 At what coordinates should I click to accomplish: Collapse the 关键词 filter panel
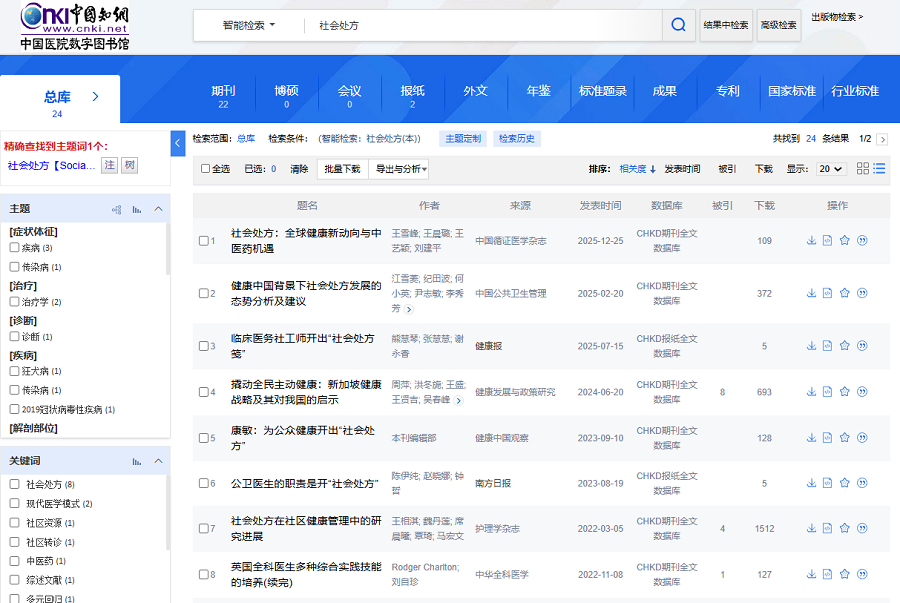158,461
